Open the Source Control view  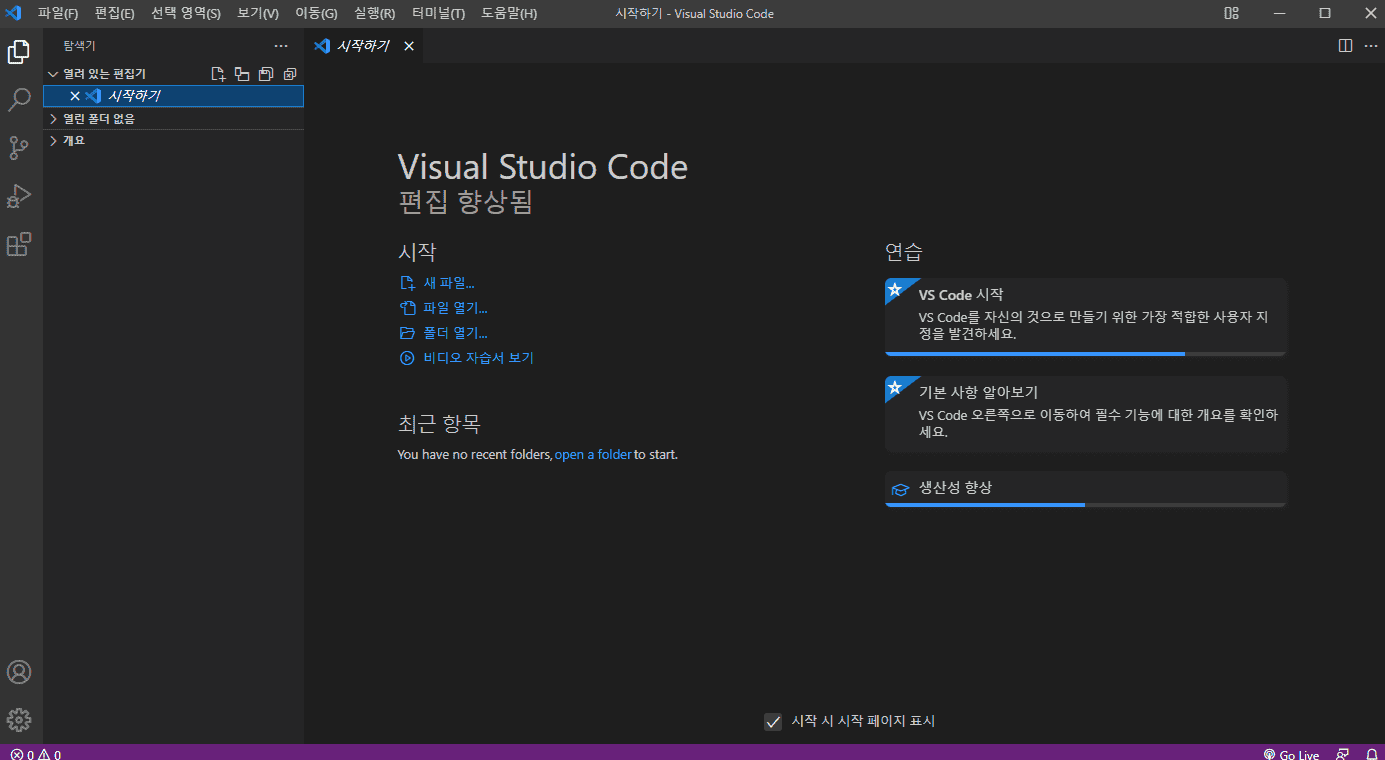pos(18,148)
